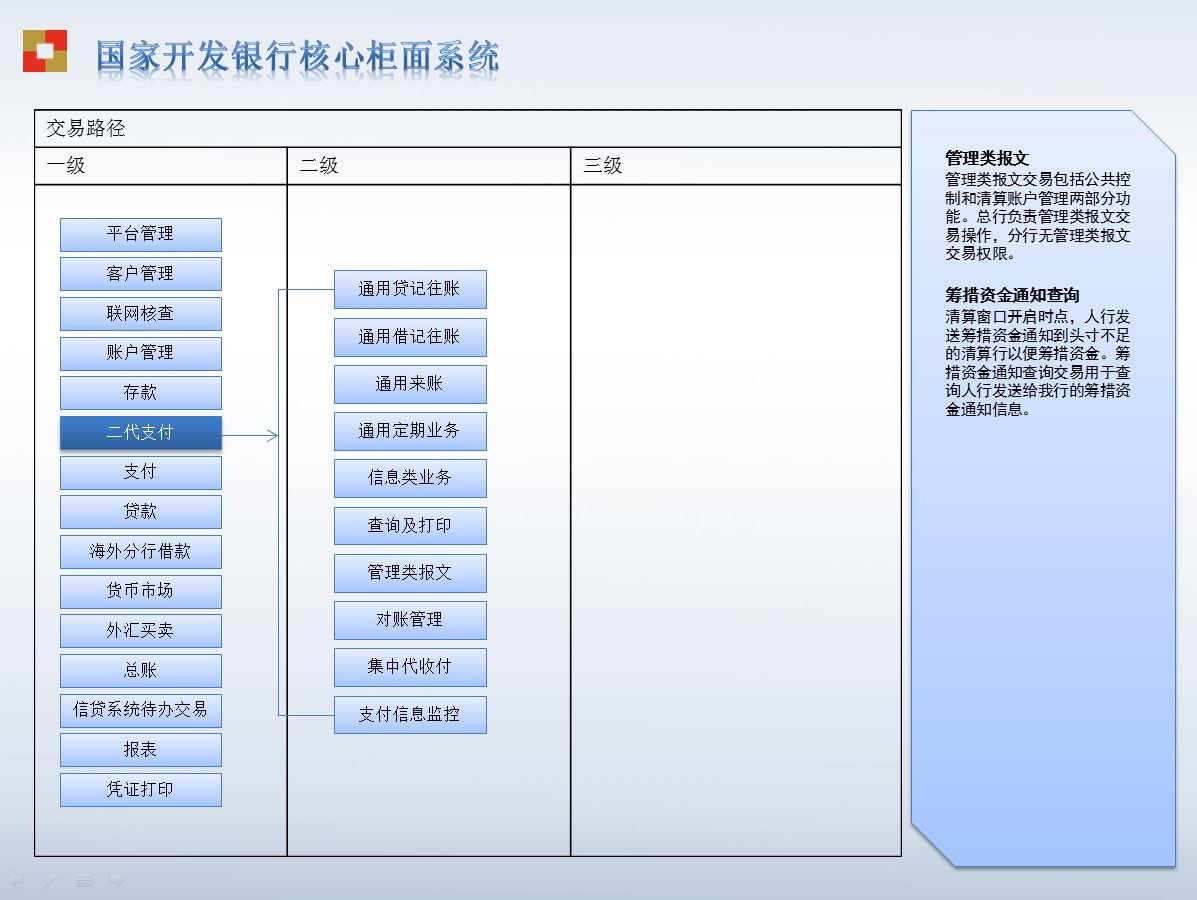The height and width of the screenshot is (900, 1197).
Task: Open 通用定期业务
Action: click(410, 432)
